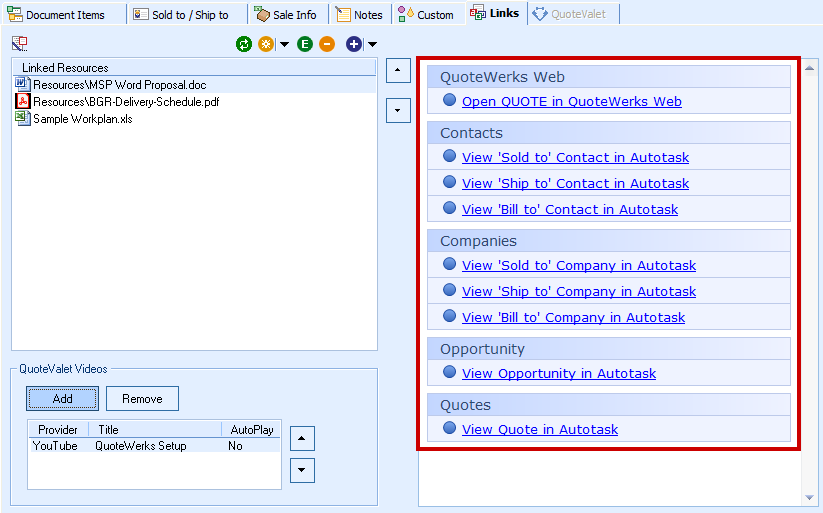The image size is (823, 513).
Task: Move linked resource down with arrow button
Action: click(x=398, y=109)
